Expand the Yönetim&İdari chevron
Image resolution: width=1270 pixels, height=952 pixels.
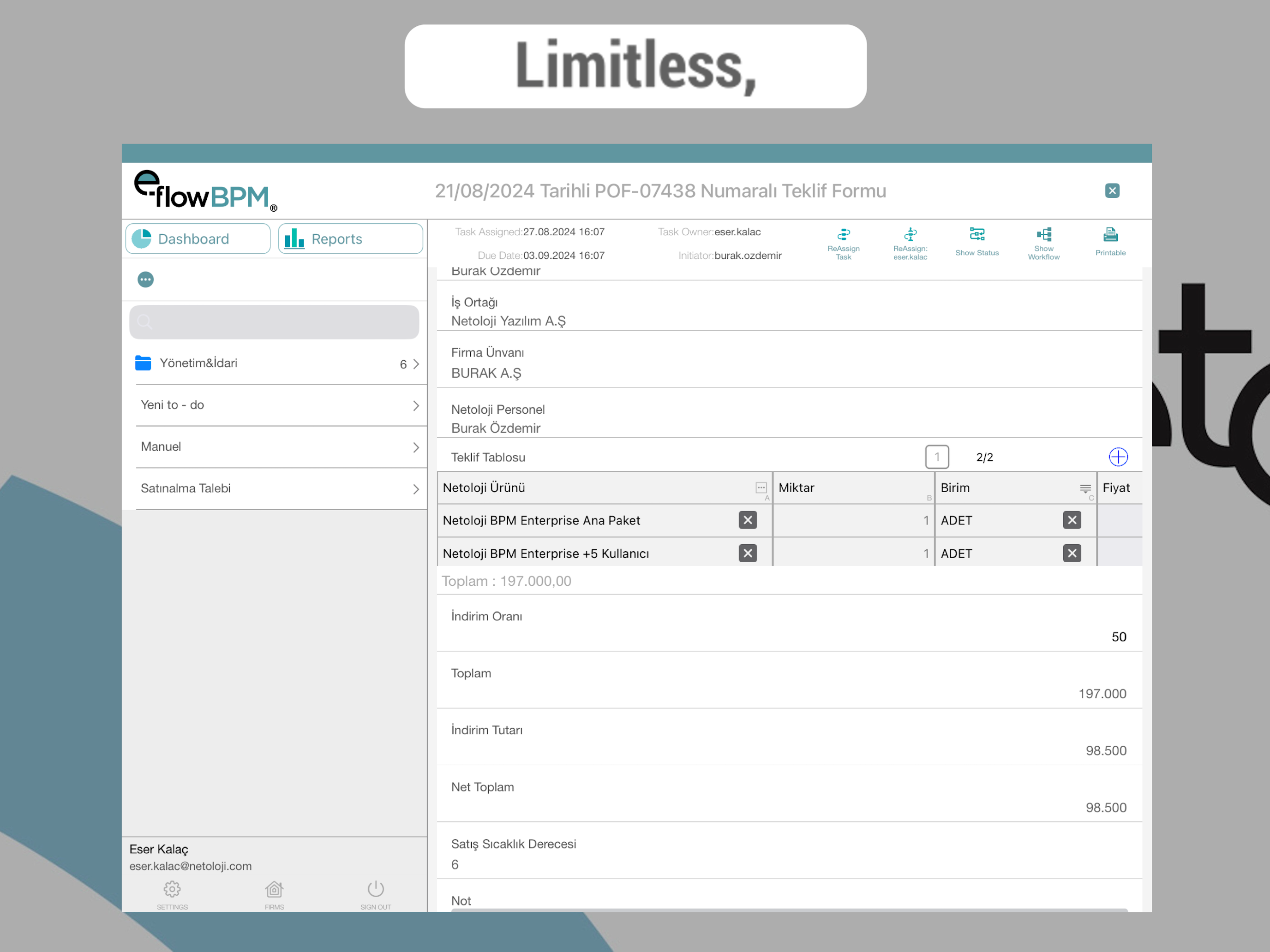click(x=416, y=364)
